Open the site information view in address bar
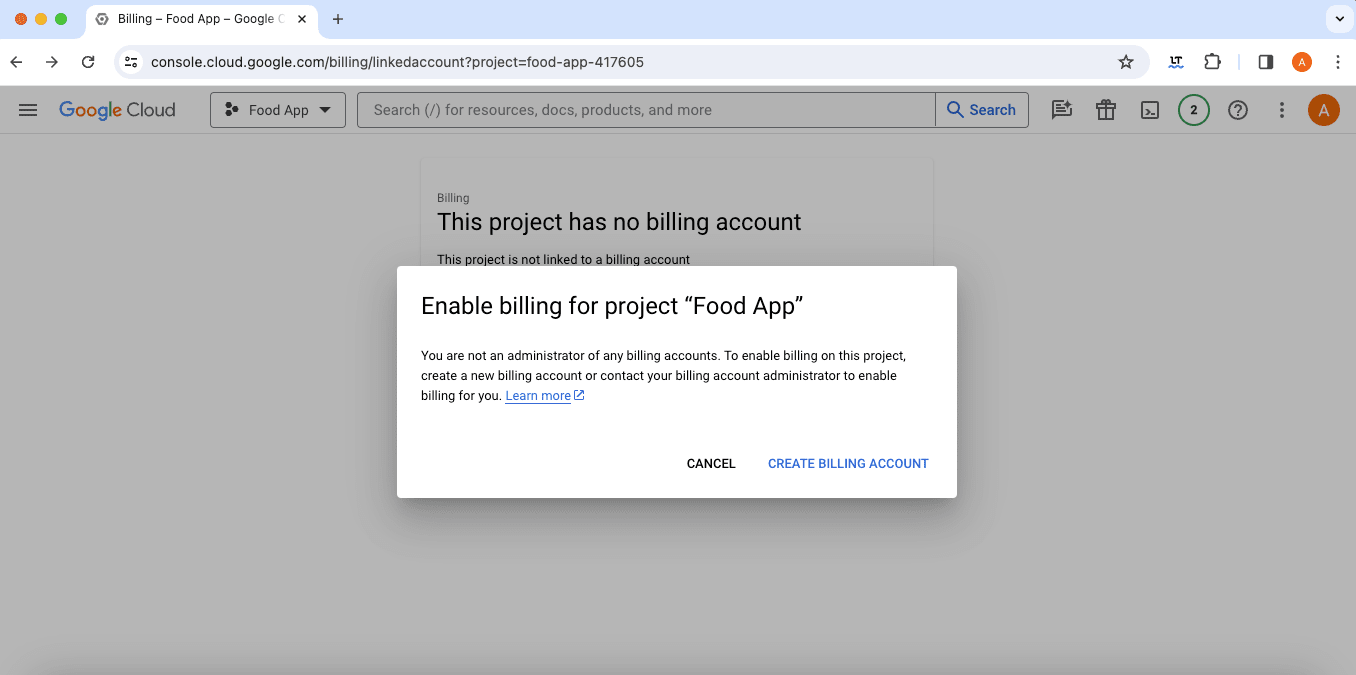1356x675 pixels. click(130, 61)
